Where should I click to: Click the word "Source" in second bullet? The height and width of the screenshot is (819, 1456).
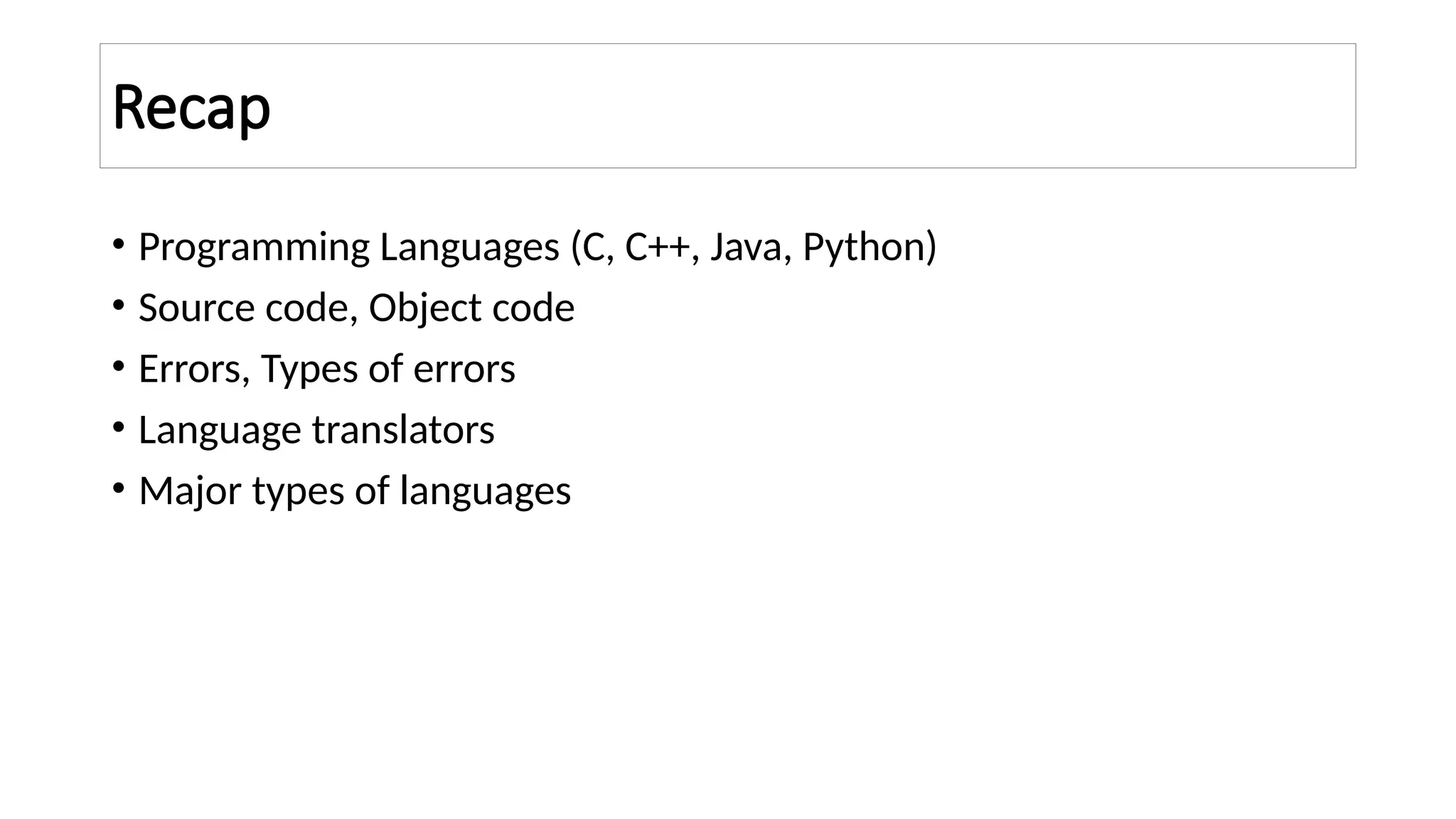pyautogui.click(x=196, y=309)
